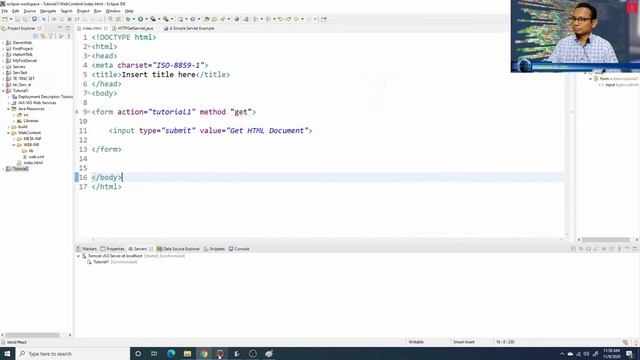Image resolution: width=640 pixels, height=360 pixels.
Task: Click the Cortana circle icon in the taskbar
Action: tap(138, 353)
